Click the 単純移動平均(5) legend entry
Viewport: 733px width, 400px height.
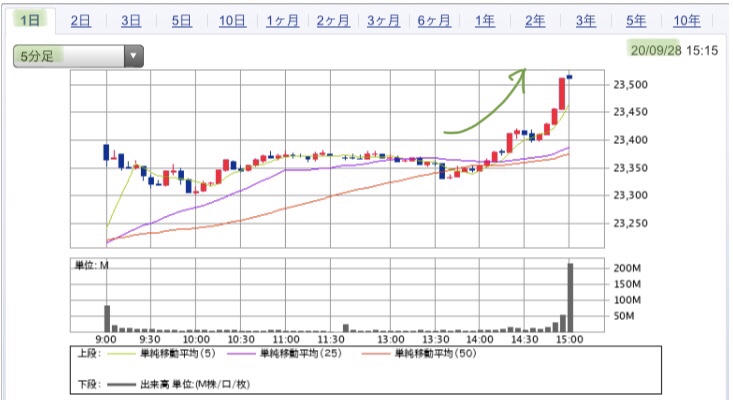coord(162,354)
